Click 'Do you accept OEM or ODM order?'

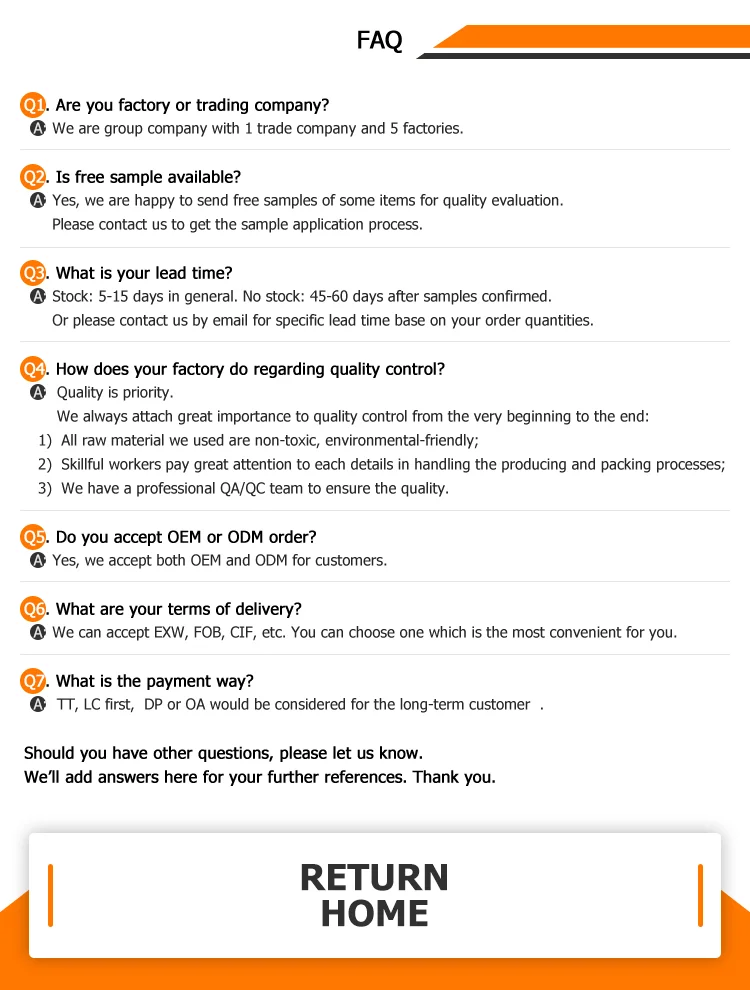186,537
